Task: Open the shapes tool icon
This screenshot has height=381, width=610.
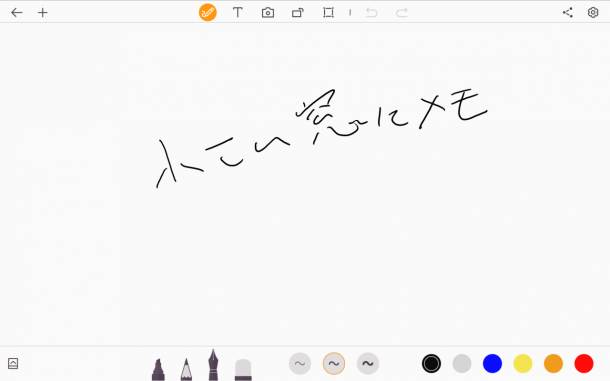Action: pos(298,13)
